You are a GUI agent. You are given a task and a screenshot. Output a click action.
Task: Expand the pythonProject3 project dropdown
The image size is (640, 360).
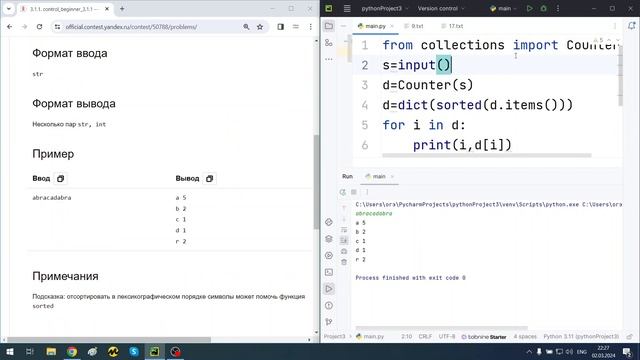coord(384,8)
